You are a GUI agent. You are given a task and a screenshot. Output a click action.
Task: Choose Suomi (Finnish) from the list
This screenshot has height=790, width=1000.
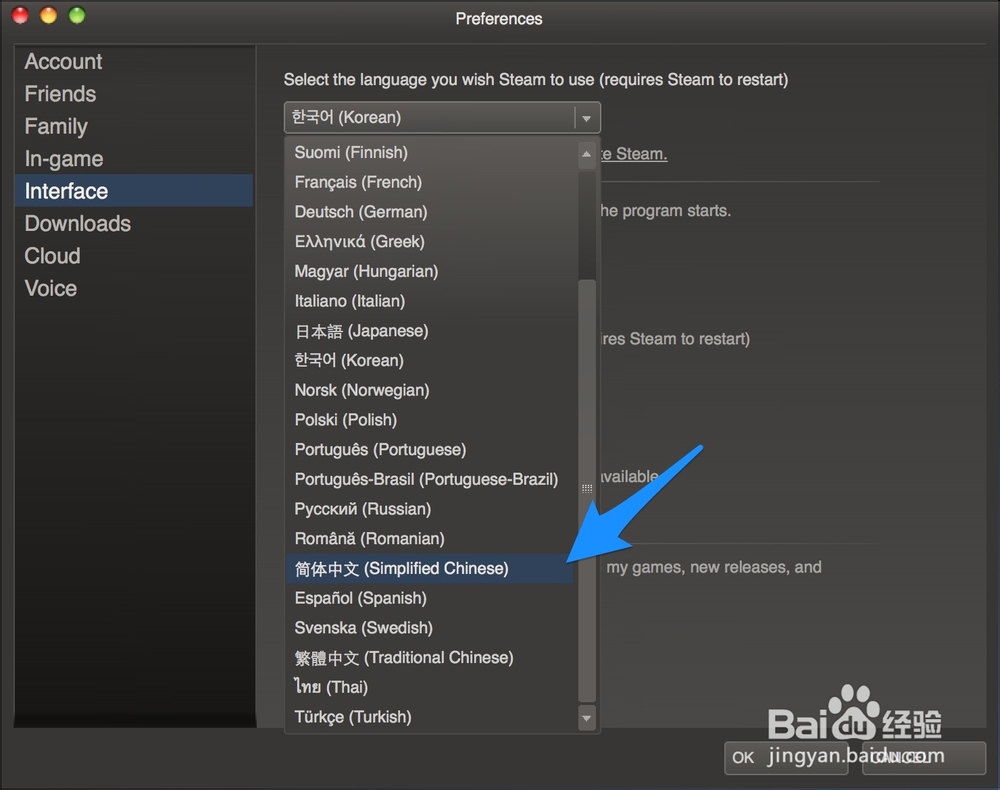click(x=431, y=152)
